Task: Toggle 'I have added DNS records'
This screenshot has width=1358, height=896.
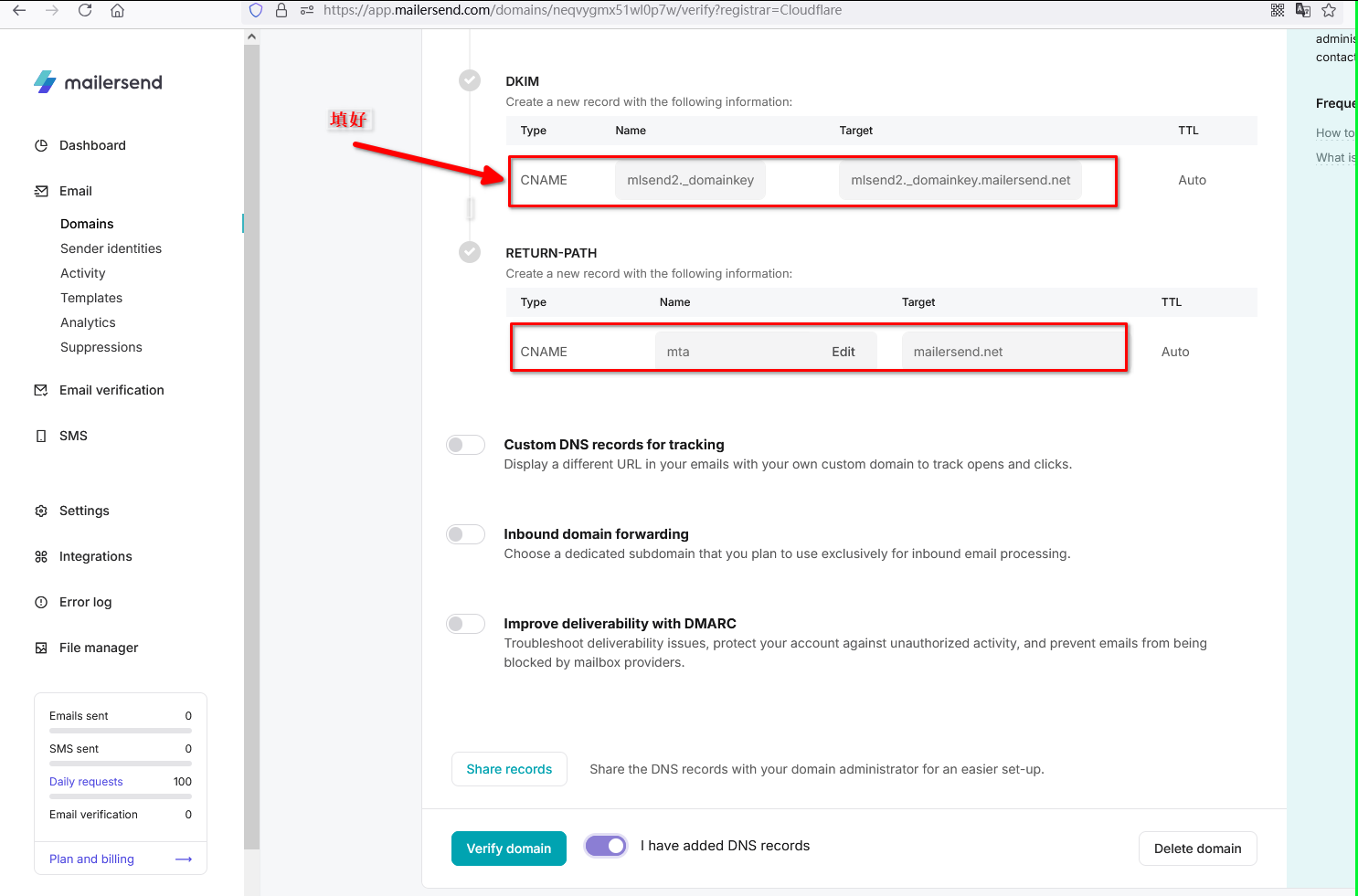Action: click(606, 846)
